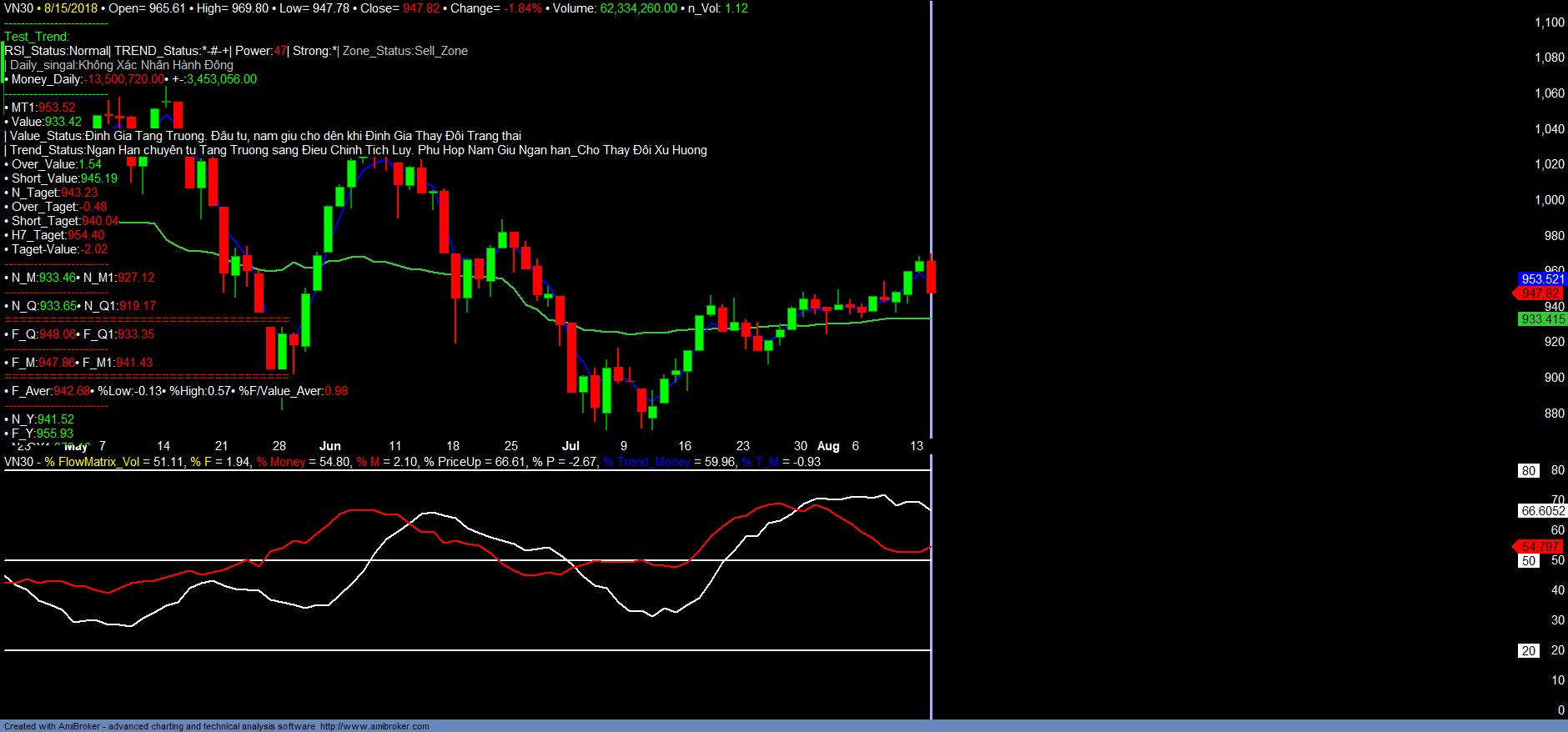Click the % FlowMatrix_Vol indicator label
This screenshot has width=1568, height=732.
click(x=92, y=462)
